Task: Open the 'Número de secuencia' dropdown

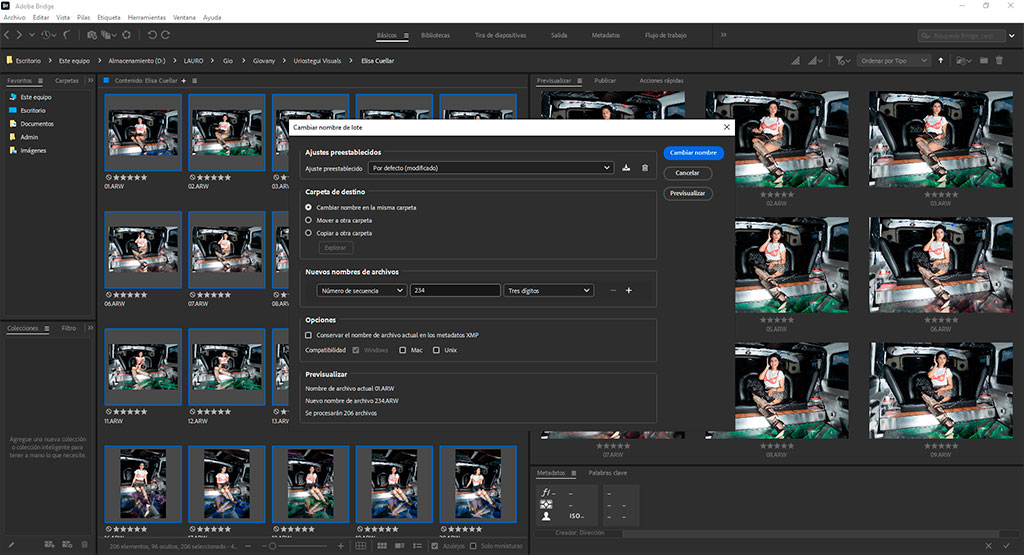Action: coord(360,290)
